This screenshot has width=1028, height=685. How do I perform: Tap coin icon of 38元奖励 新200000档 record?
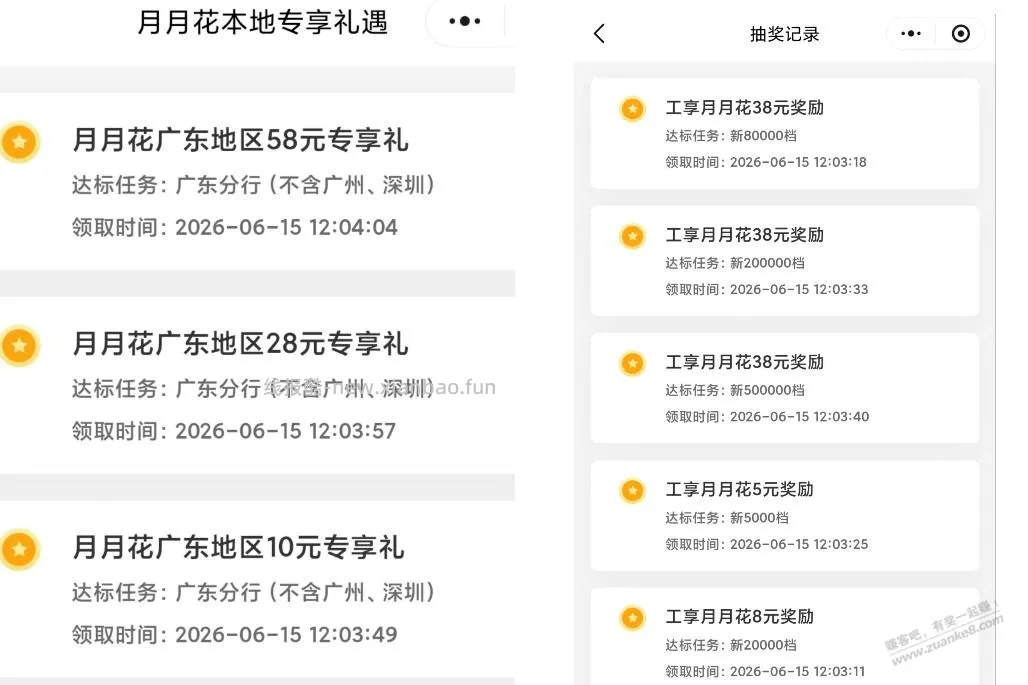[633, 236]
